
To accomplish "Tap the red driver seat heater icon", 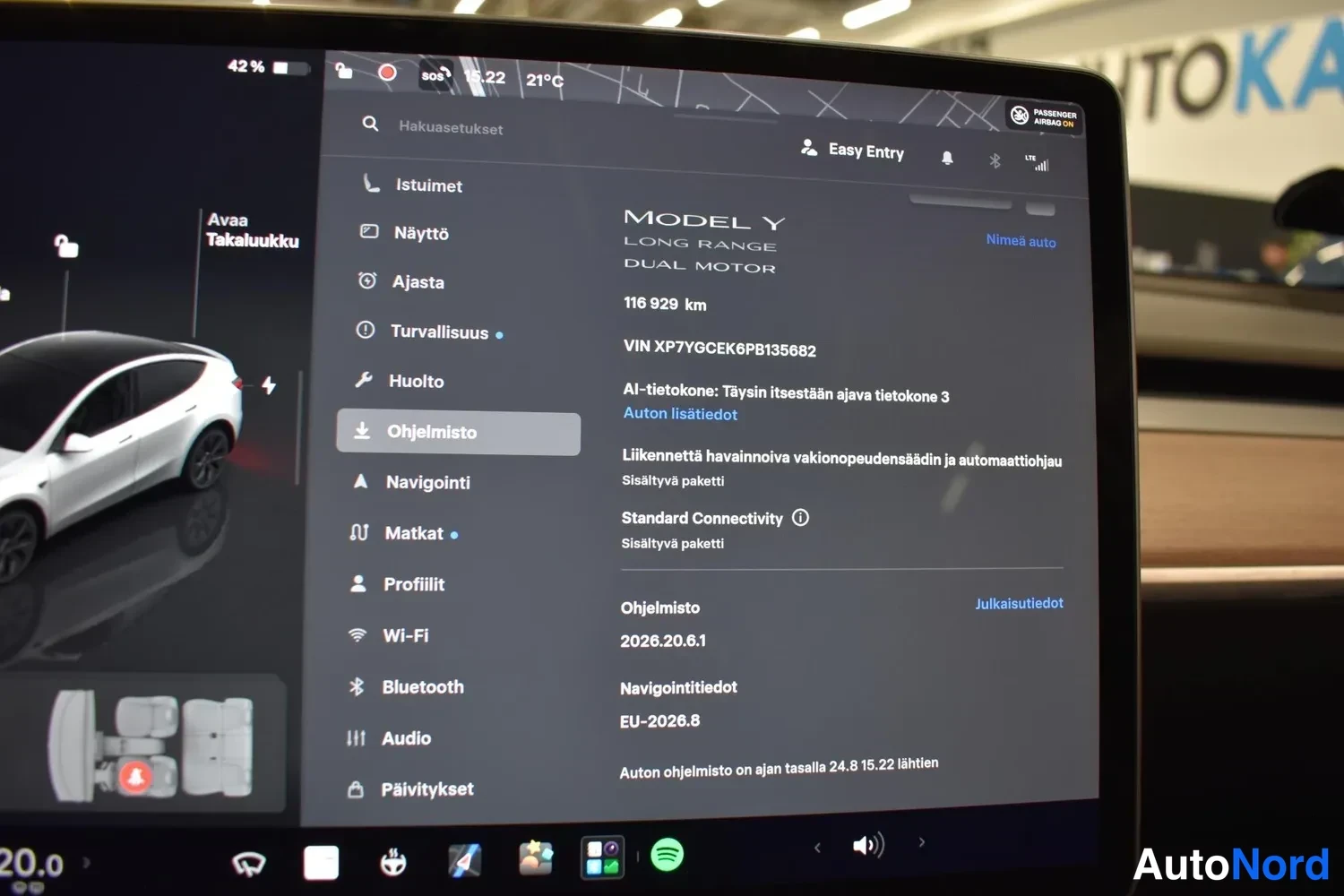I will click(136, 777).
